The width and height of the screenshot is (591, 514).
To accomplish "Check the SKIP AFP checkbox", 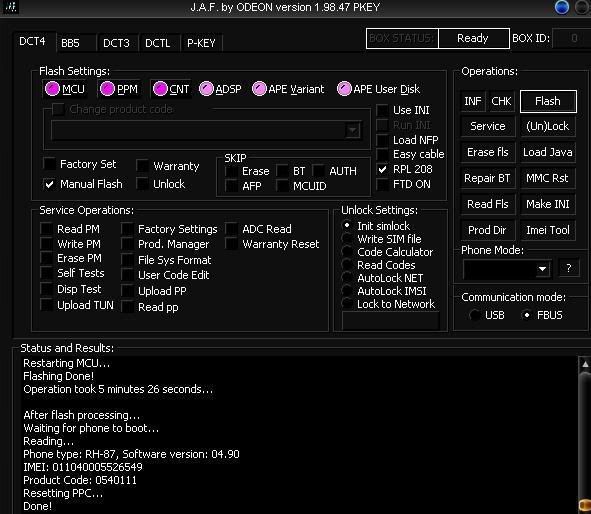I will click(x=231, y=186).
